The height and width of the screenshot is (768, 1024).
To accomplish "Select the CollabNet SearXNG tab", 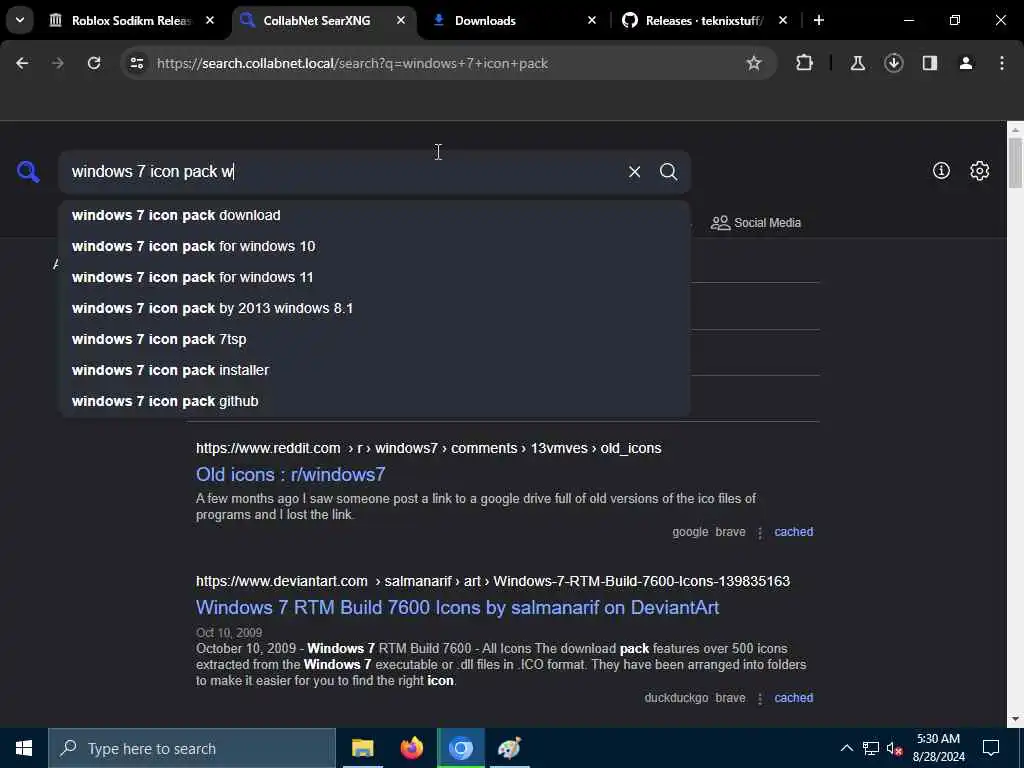I will 317,20.
